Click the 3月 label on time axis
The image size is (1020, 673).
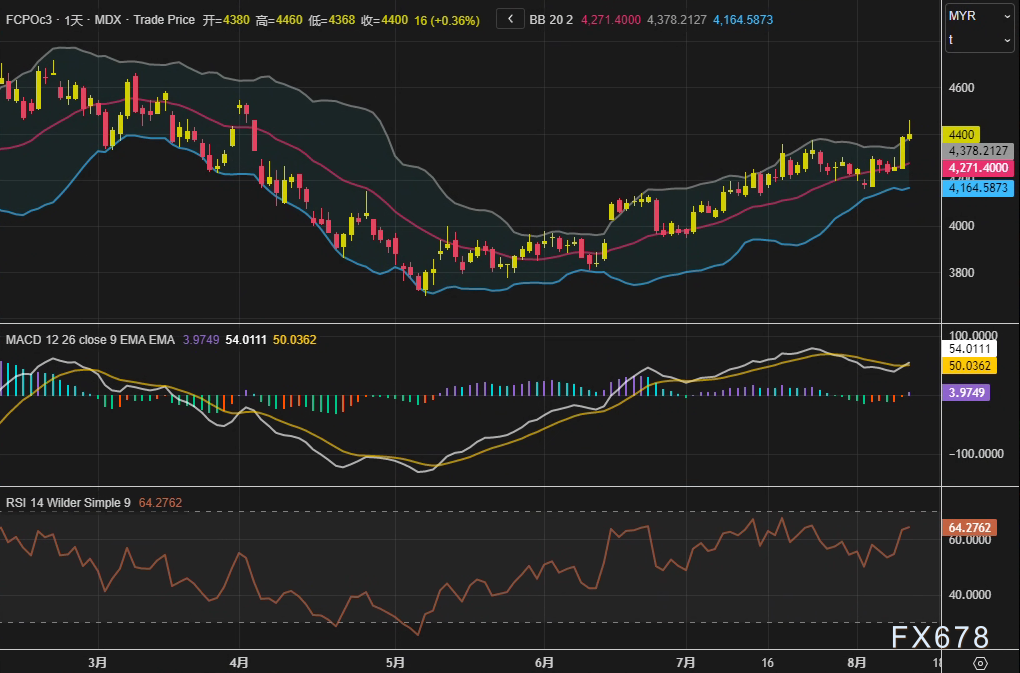[x=97, y=662]
